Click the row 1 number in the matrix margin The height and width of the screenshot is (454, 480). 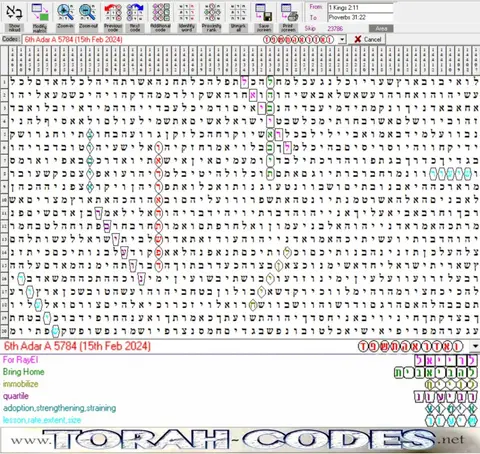click(4, 82)
